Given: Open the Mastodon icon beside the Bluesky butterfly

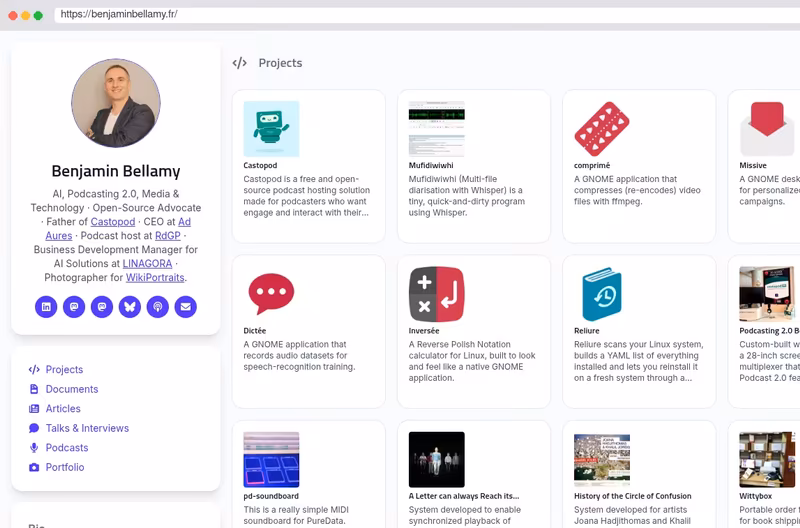Looking at the screenshot, I should pos(102,307).
